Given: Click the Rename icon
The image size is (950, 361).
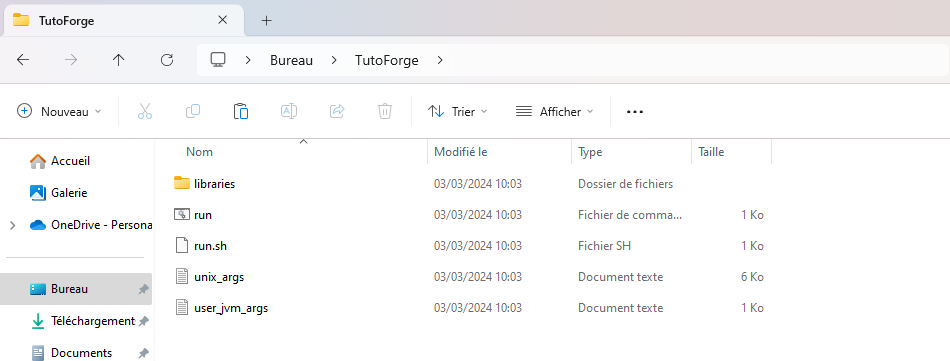Looking at the screenshot, I should [x=288, y=111].
